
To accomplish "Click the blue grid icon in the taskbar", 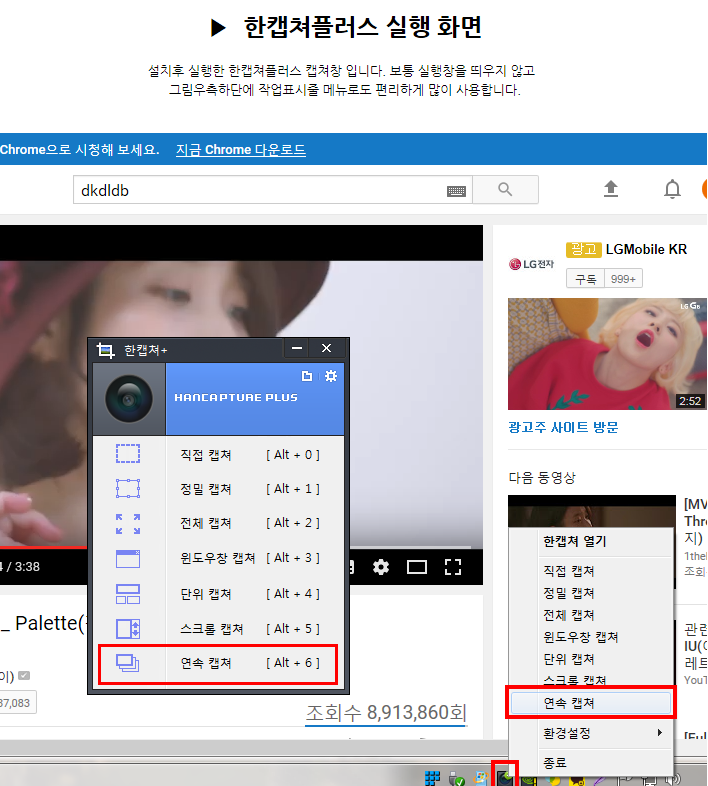I will point(432,778).
